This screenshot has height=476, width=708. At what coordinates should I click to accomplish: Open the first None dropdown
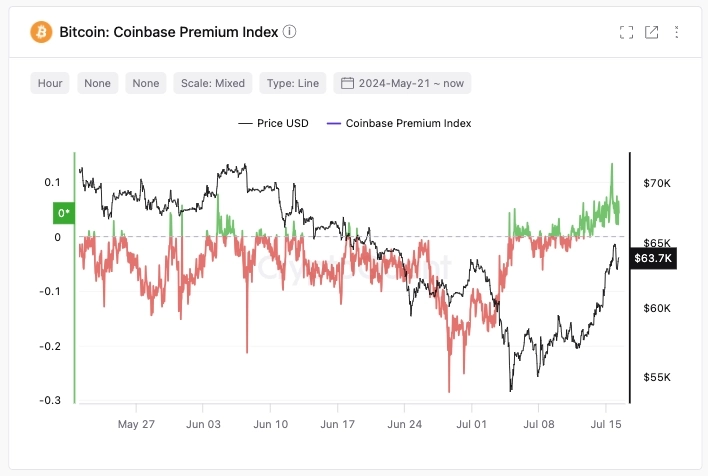click(98, 83)
